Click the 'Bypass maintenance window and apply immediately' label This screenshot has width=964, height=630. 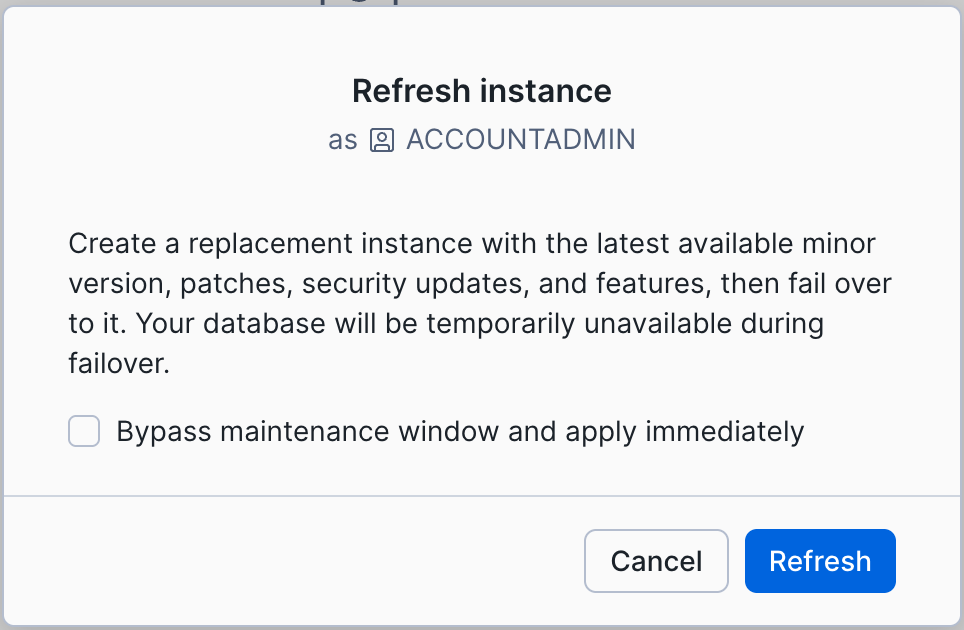tap(460, 432)
